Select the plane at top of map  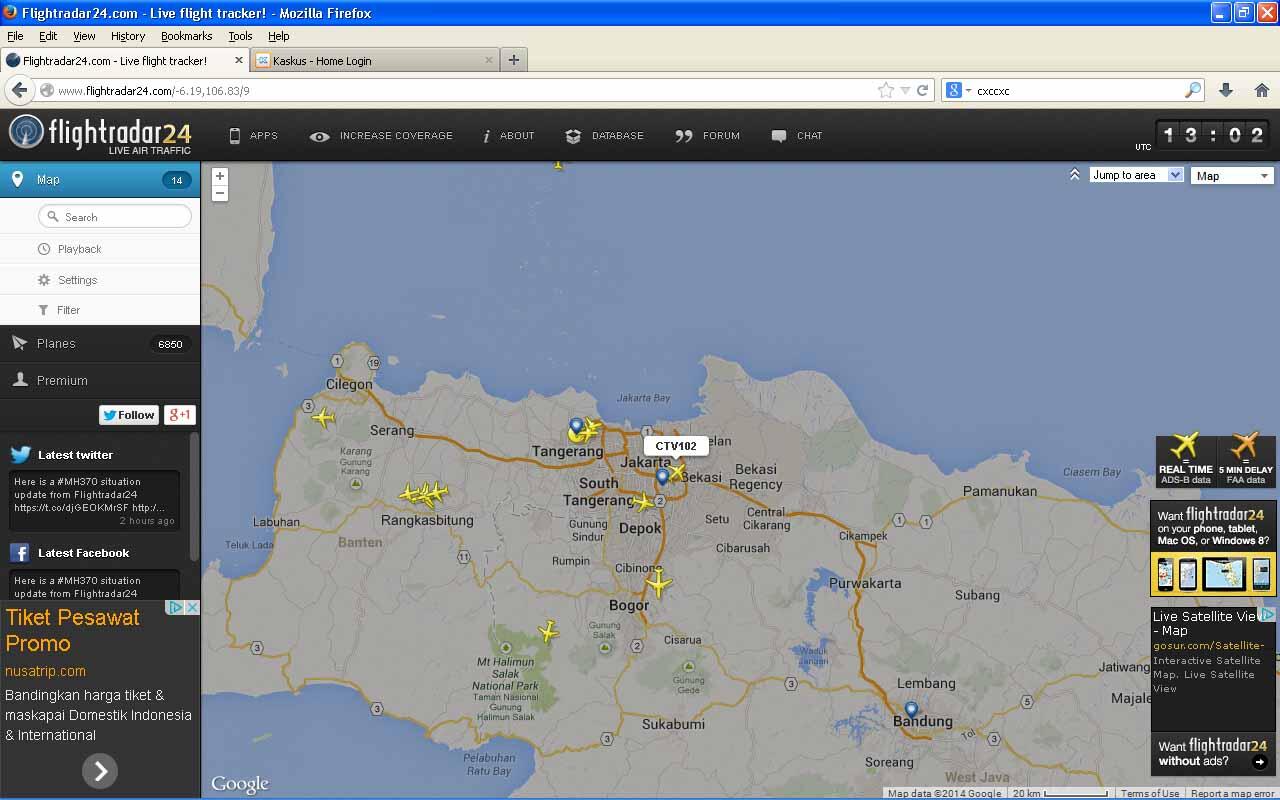tap(558, 164)
